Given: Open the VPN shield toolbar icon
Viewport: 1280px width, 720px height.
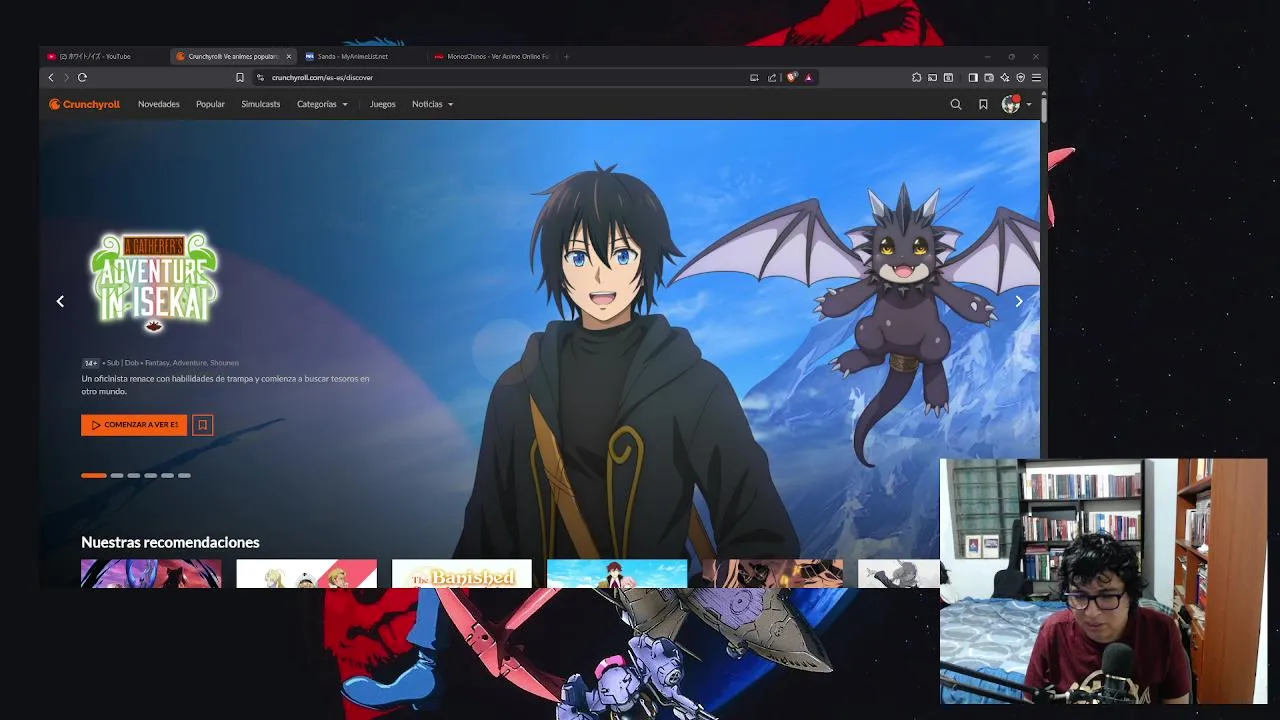Looking at the screenshot, I should click(1021, 77).
